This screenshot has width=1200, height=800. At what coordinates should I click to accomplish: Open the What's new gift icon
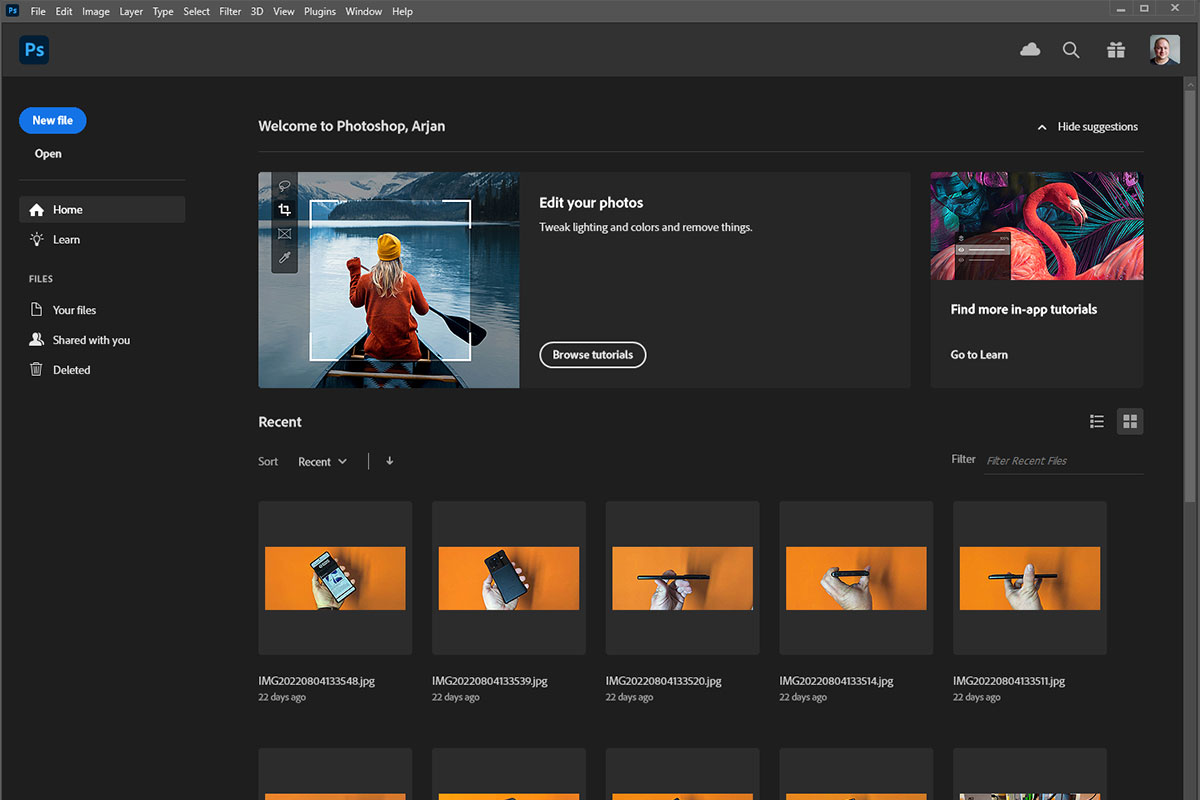click(1116, 50)
